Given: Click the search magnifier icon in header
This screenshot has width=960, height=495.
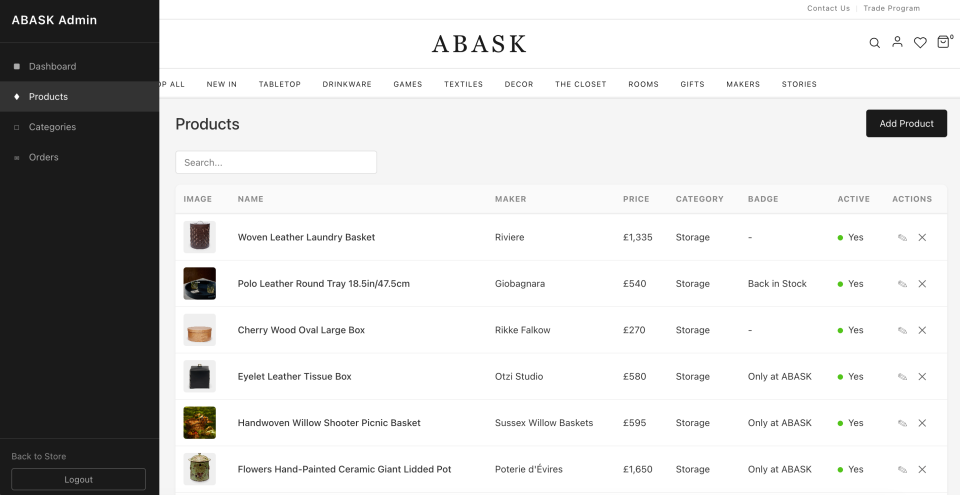Looking at the screenshot, I should [874, 43].
